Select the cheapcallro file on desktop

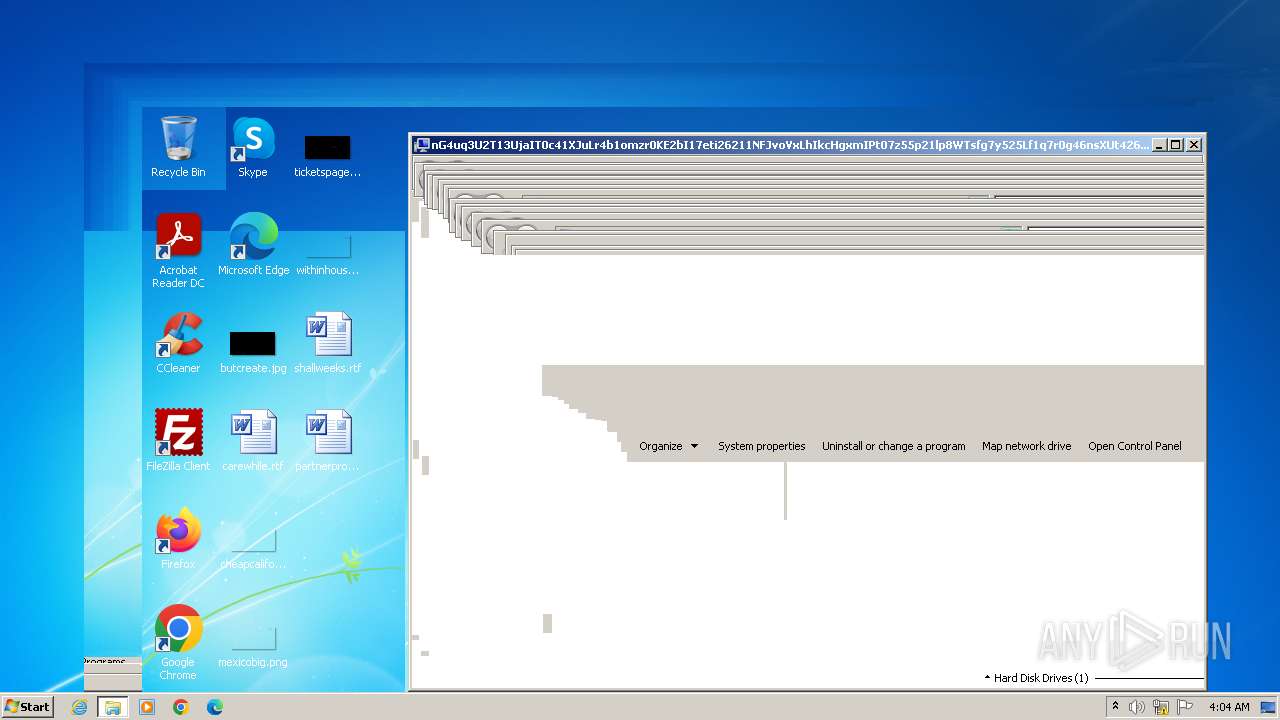point(253,548)
